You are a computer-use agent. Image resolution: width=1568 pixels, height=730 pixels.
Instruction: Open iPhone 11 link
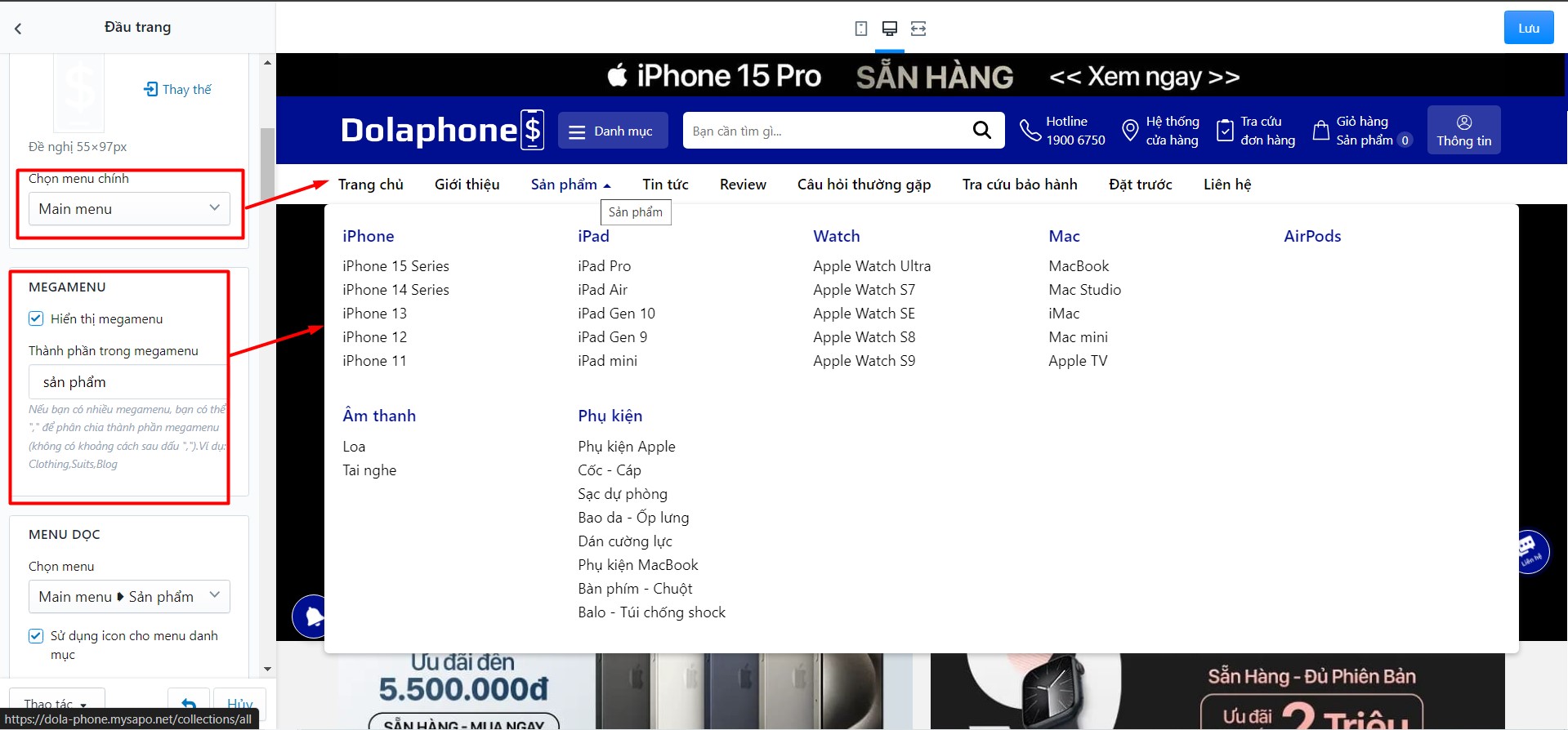(374, 361)
